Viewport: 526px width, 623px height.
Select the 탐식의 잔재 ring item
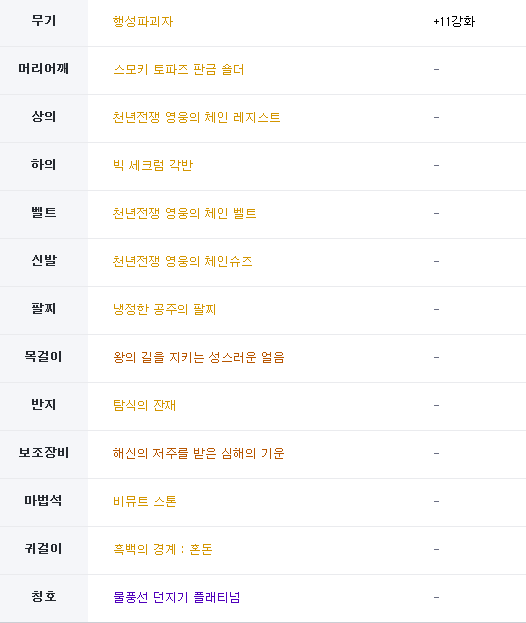coord(144,405)
